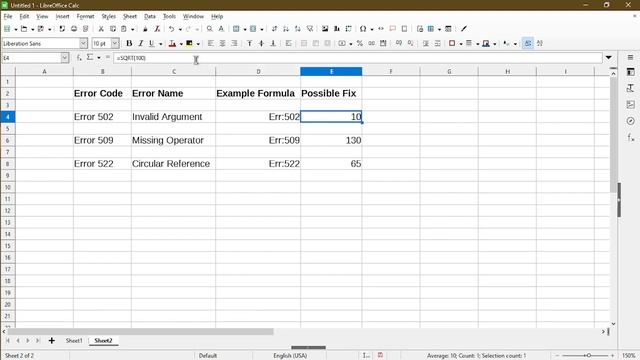
Task: Click the Copy icon in toolbar
Action: [113, 29]
